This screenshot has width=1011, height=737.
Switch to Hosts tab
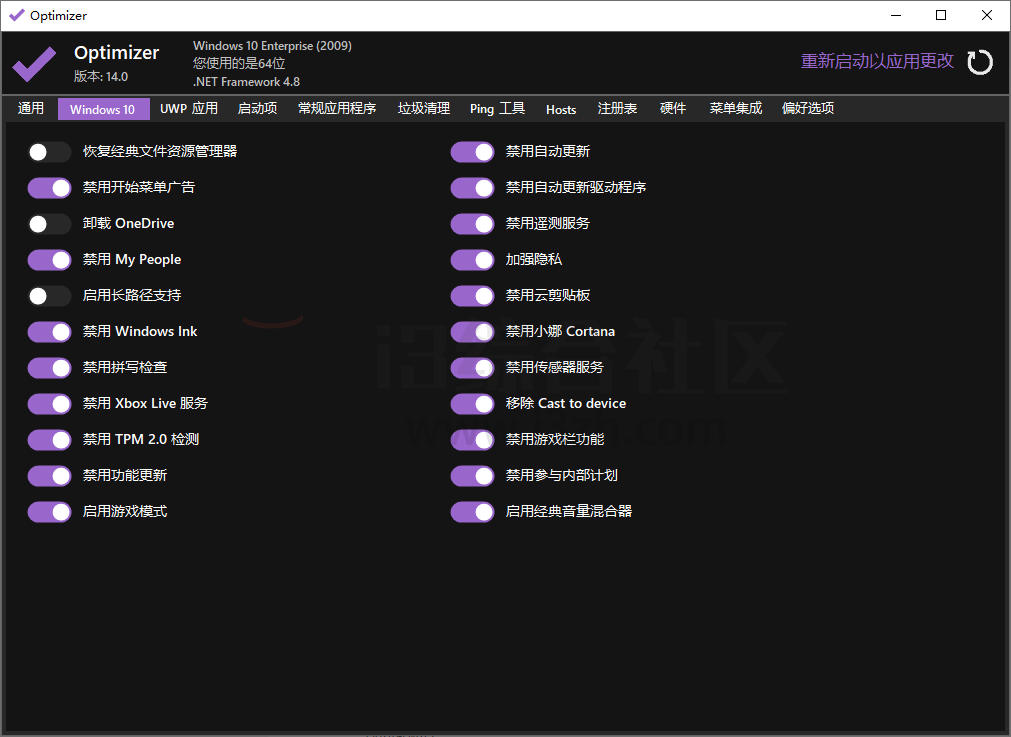point(561,109)
